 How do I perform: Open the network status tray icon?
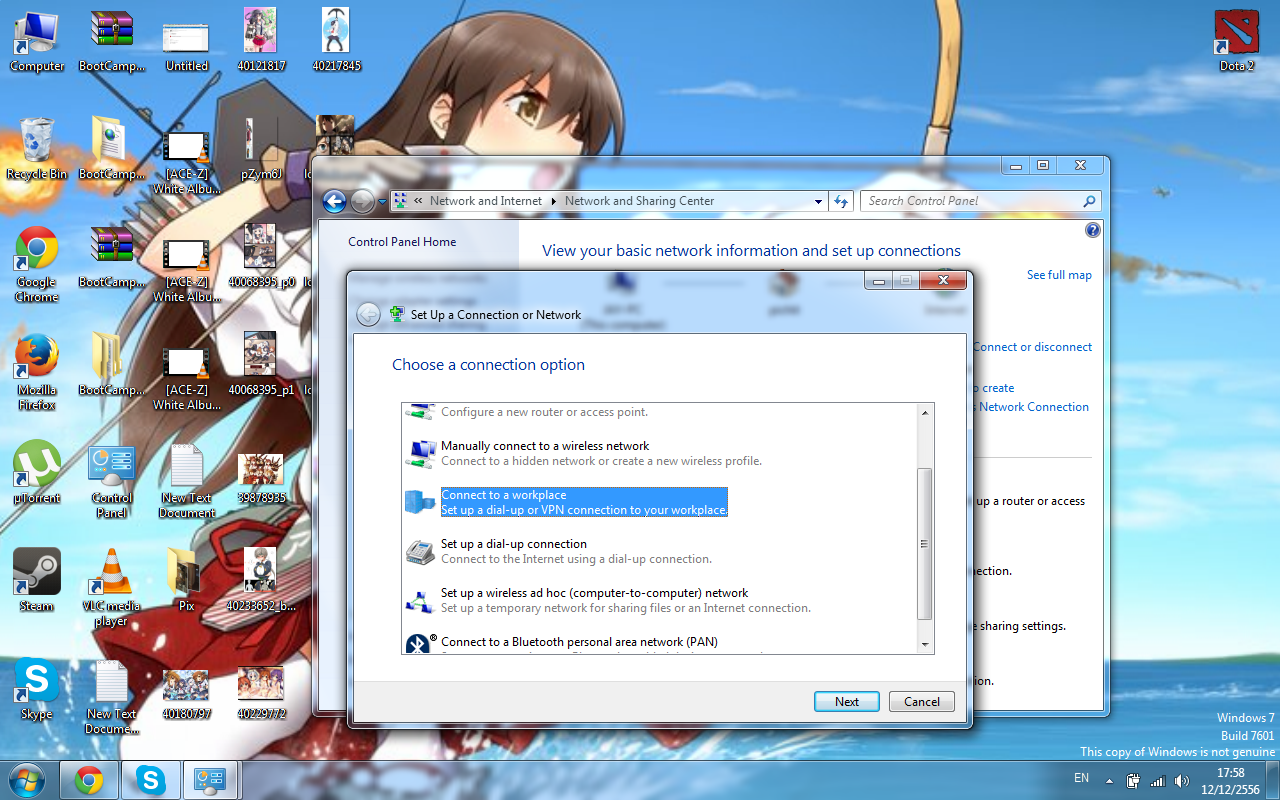pos(1158,780)
